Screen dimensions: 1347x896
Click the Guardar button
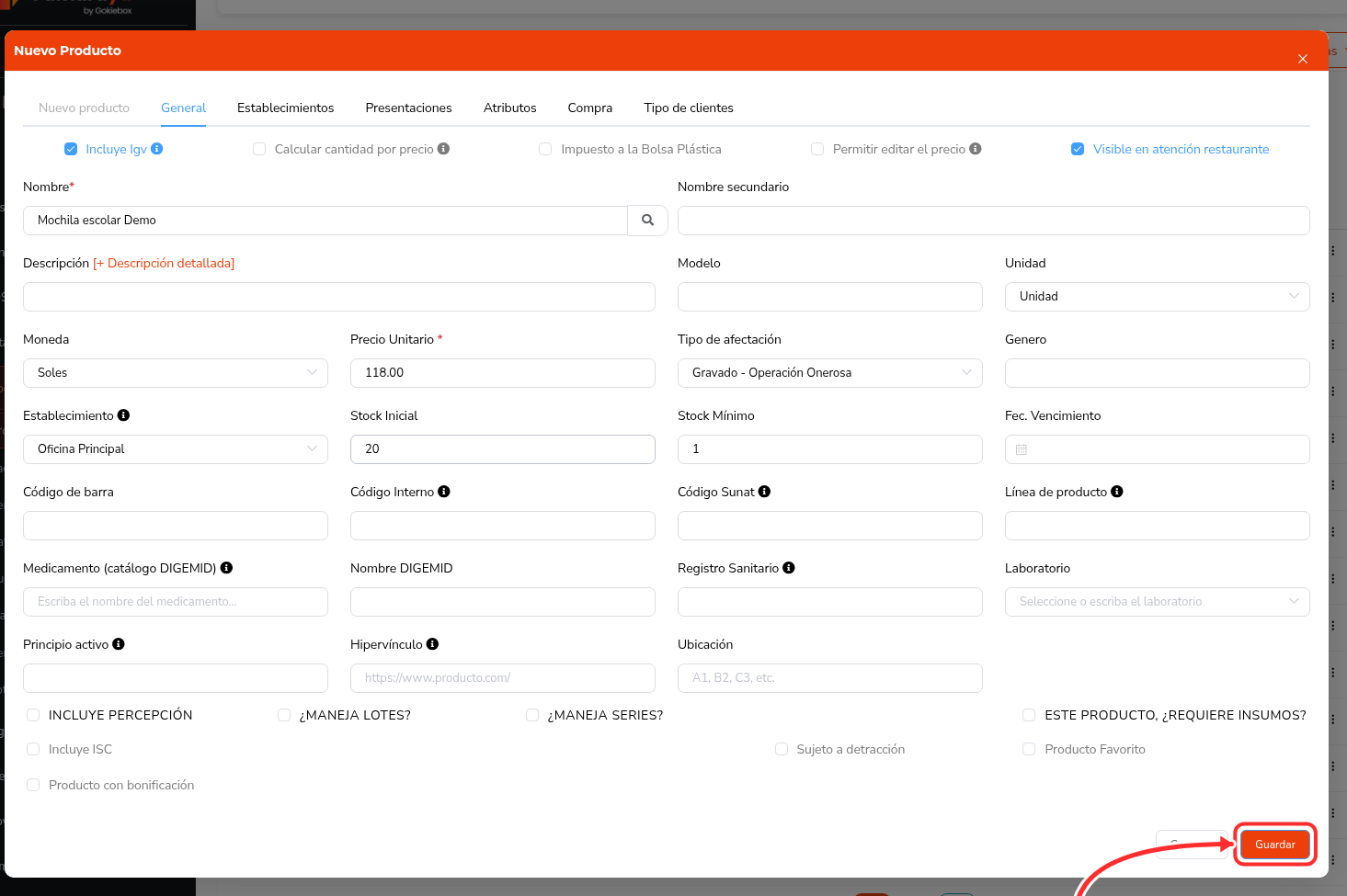1275,845
